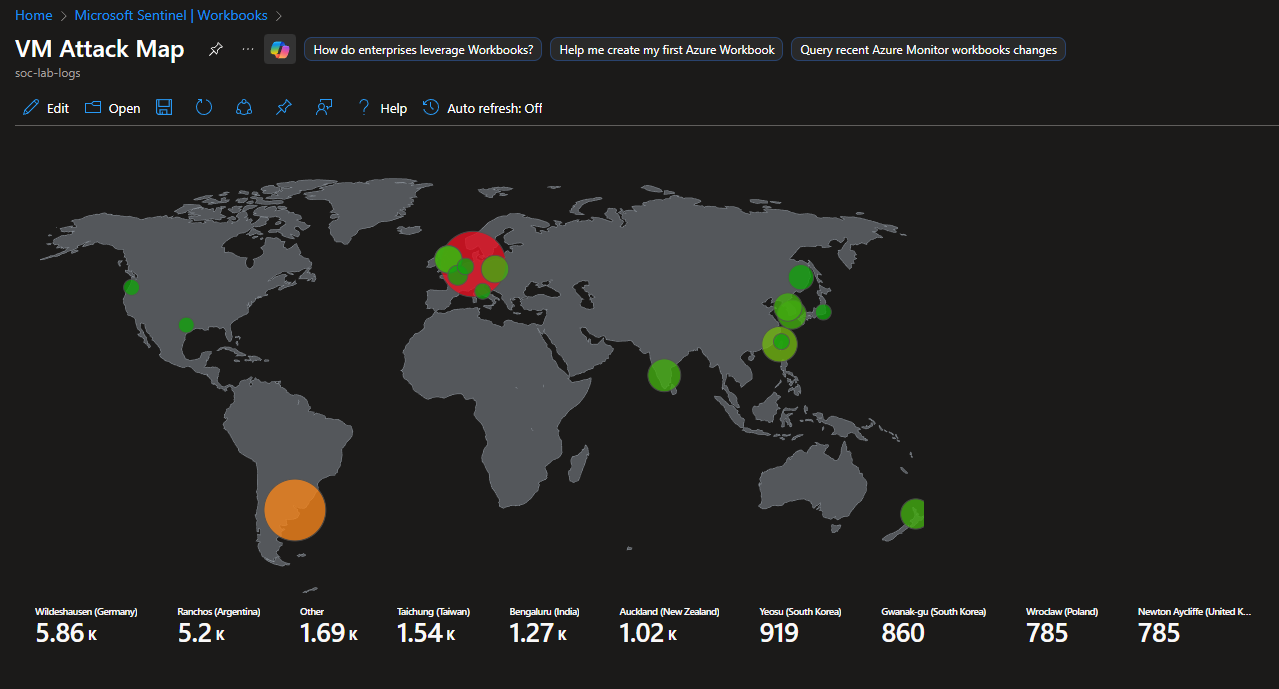The height and width of the screenshot is (689, 1279).
Task: Pin VM Attack Map next to the title
Action: (x=216, y=50)
